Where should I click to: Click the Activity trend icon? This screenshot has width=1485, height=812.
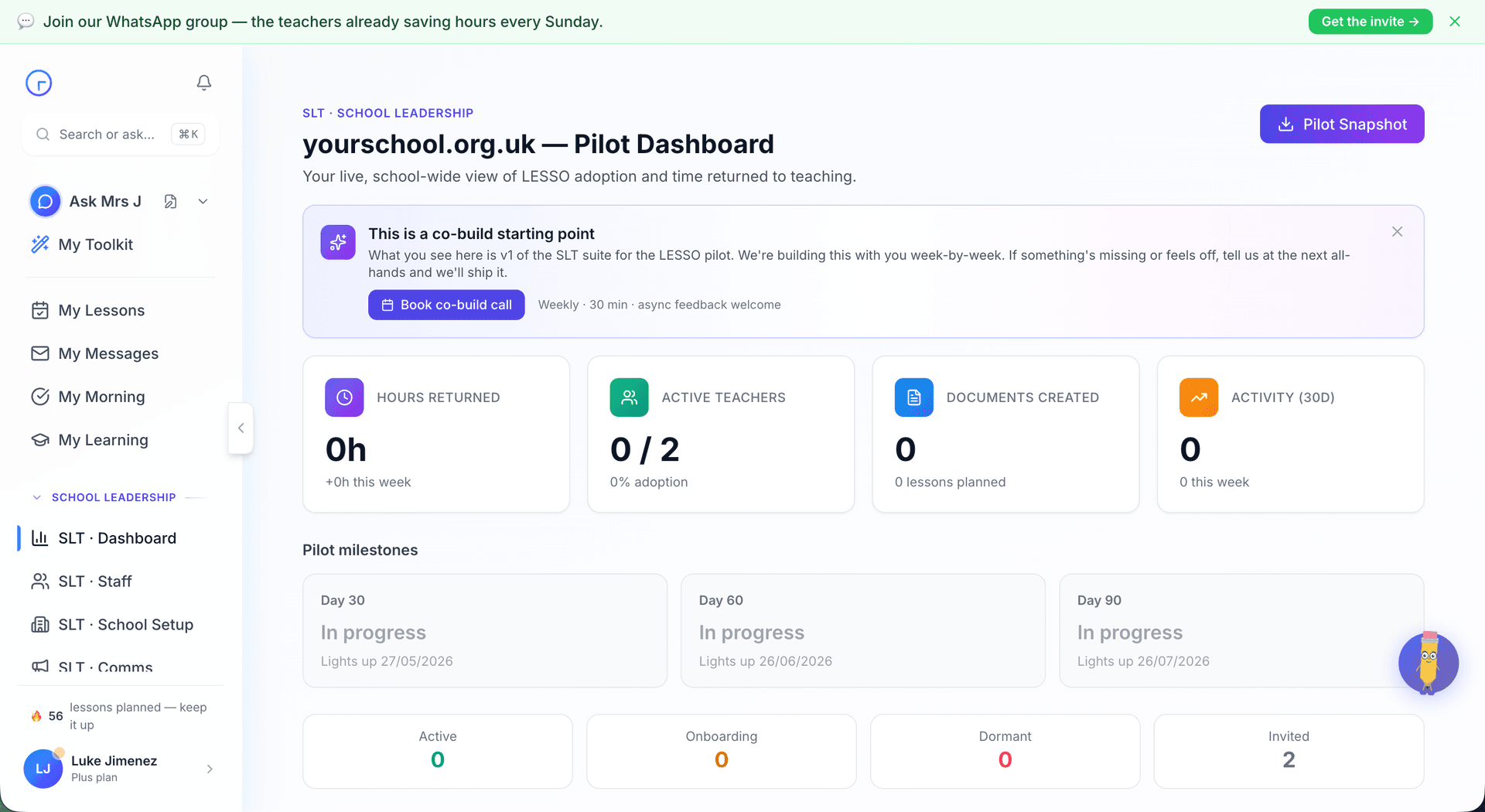pos(1199,397)
